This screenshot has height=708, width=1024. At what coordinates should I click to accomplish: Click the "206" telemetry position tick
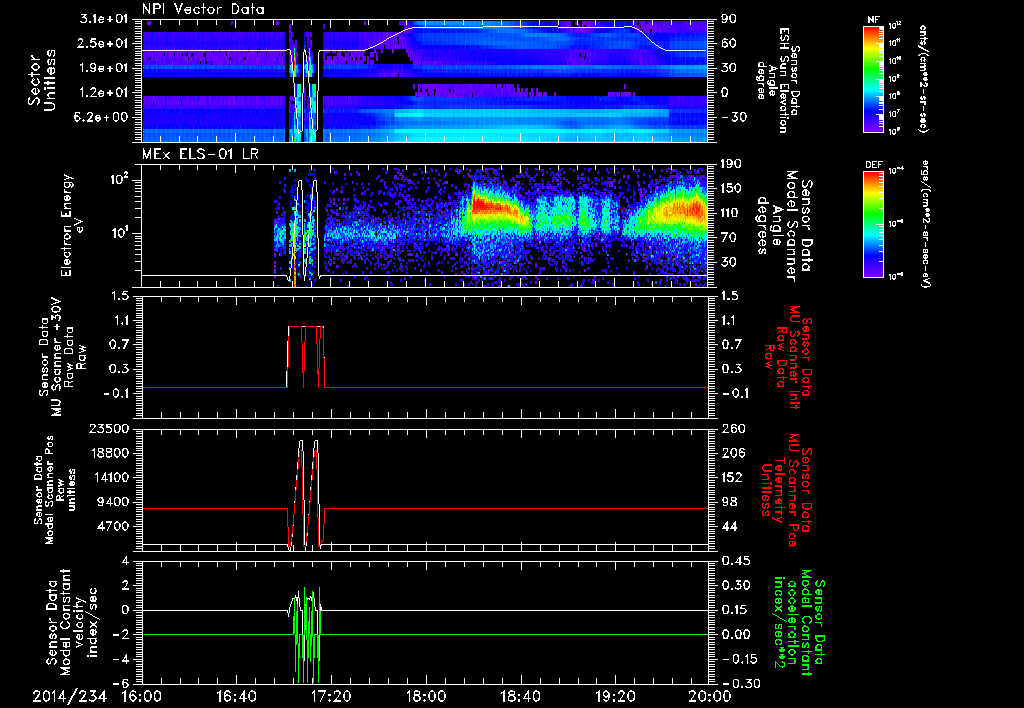pyautogui.click(x=731, y=453)
